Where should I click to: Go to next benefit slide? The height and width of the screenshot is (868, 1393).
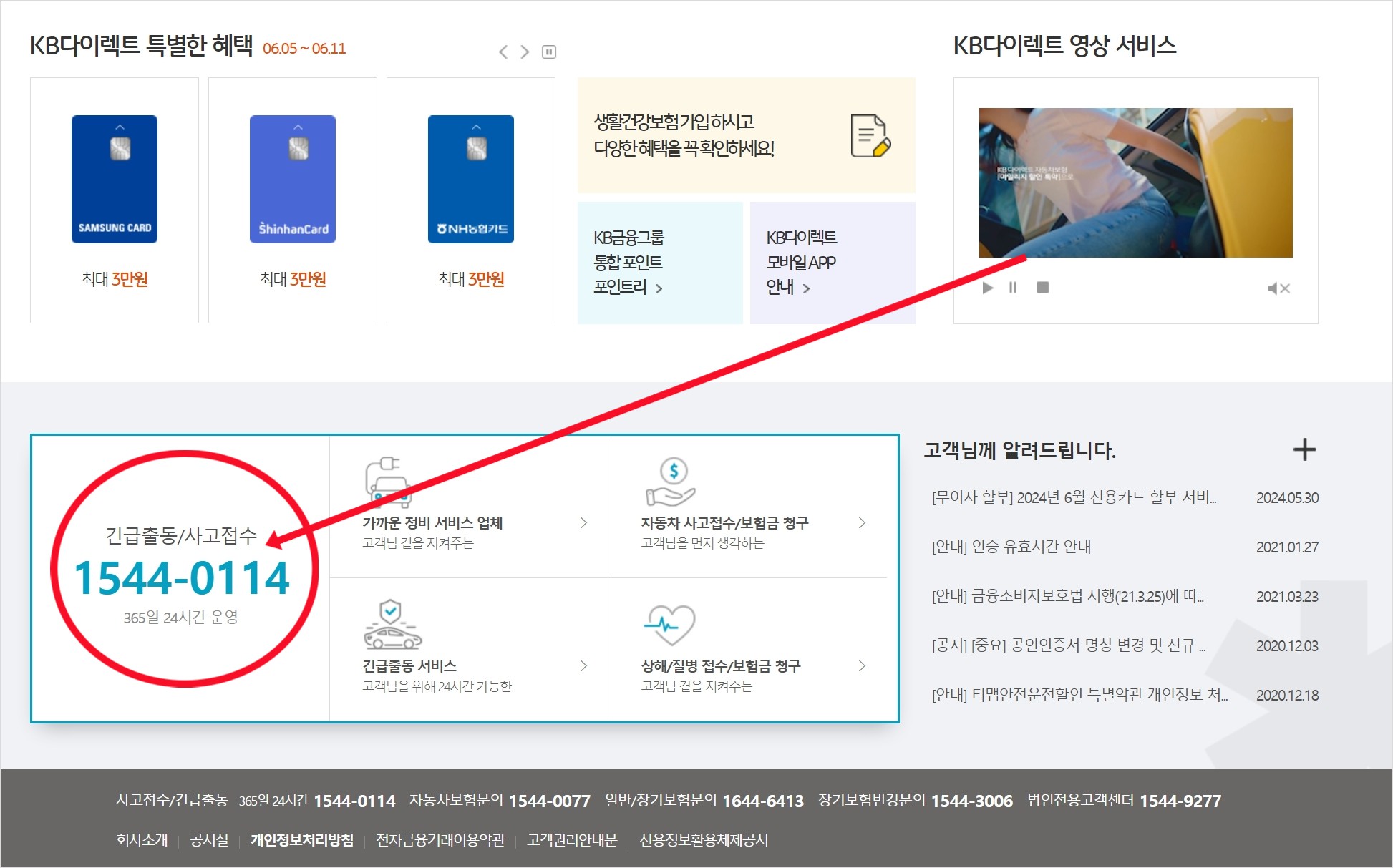(x=525, y=52)
